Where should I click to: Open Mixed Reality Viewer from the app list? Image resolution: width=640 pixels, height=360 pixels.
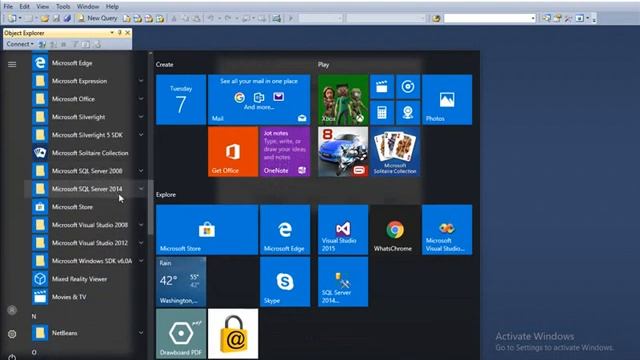82,279
